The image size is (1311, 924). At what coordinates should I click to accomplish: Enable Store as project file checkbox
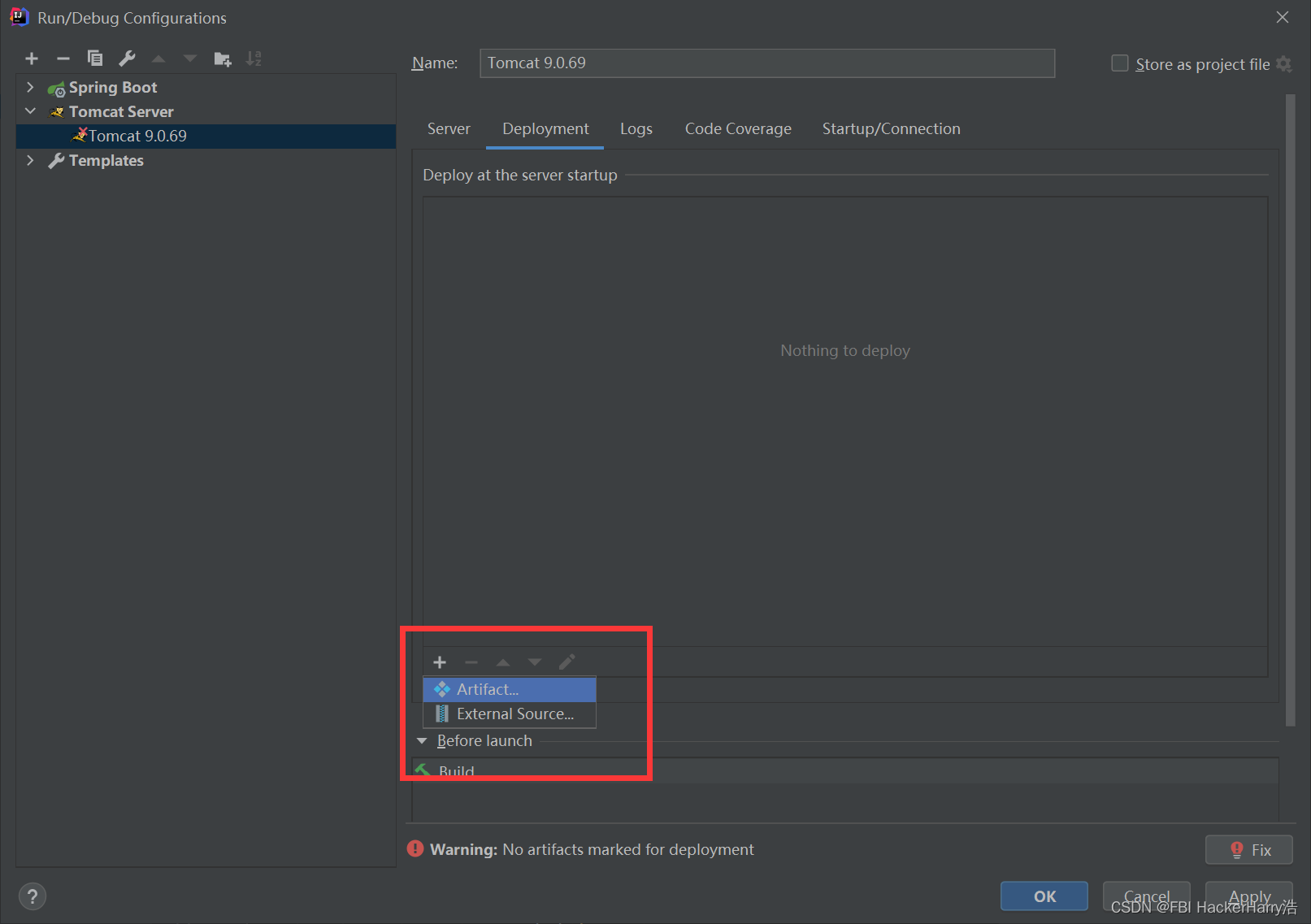(x=1120, y=63)
